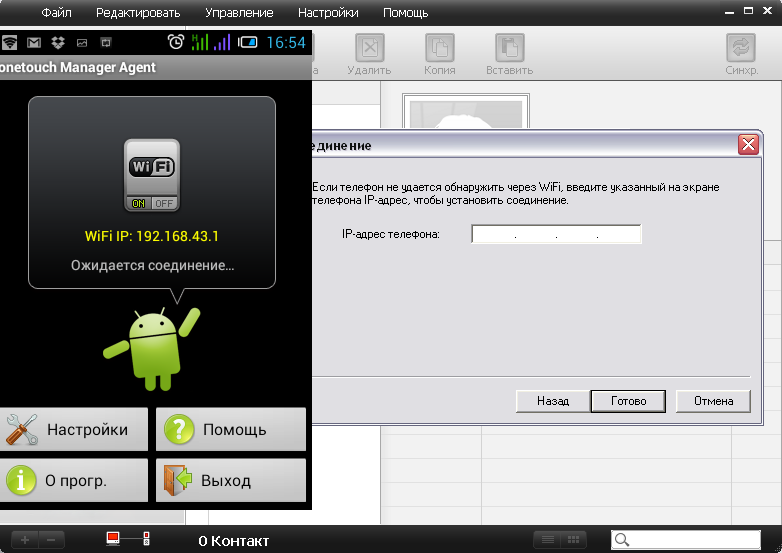Switch to grid view icon
The height and width of the screenshot is (553, 782).
[x=574, y=540]
